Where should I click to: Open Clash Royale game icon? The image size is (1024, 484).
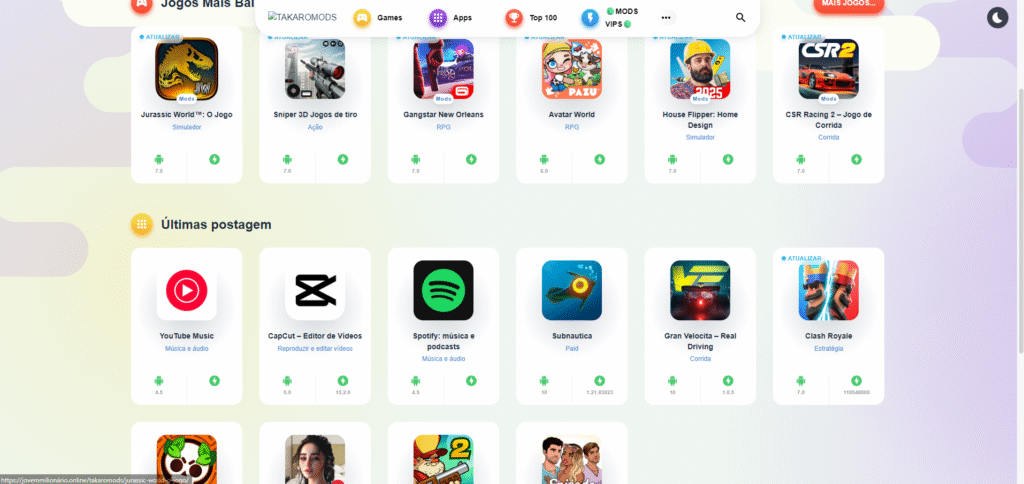click(x=828, y=290)
